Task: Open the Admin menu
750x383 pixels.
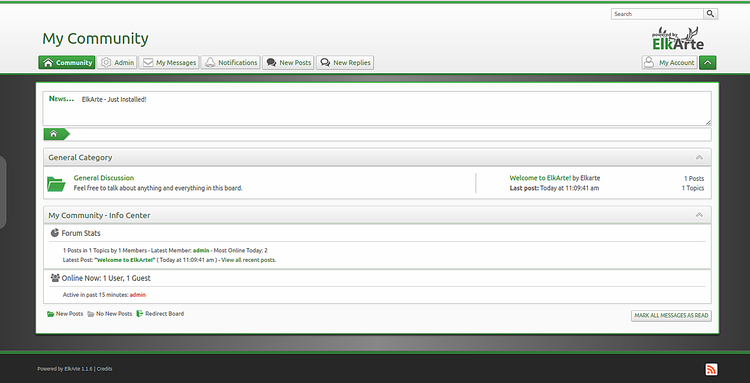Action: tap(117, 63)
